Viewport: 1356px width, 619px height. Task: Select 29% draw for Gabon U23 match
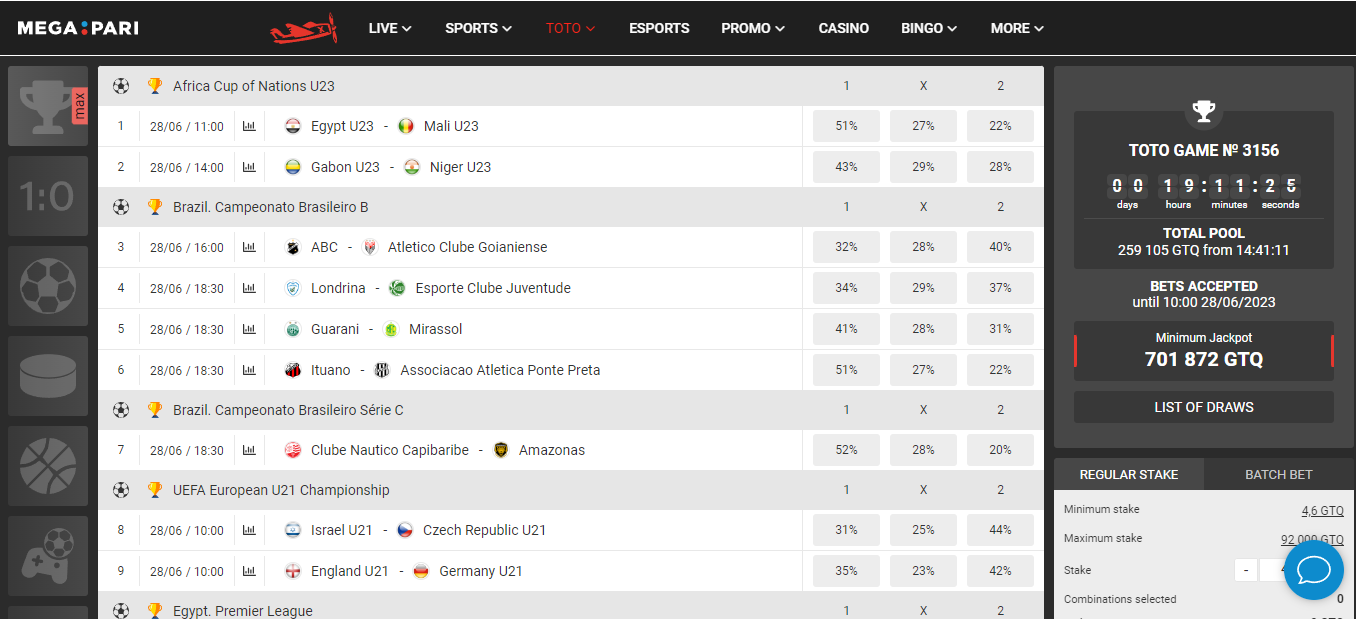923,167
